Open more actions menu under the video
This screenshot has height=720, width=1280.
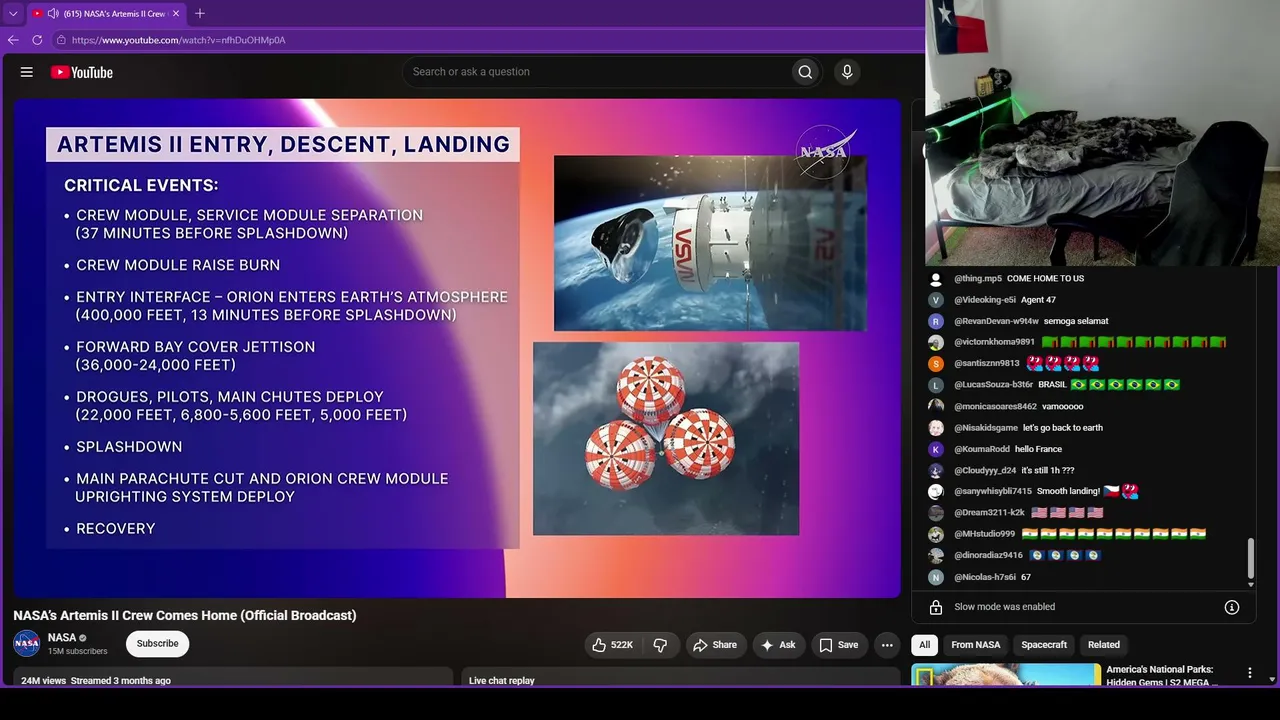887,645
